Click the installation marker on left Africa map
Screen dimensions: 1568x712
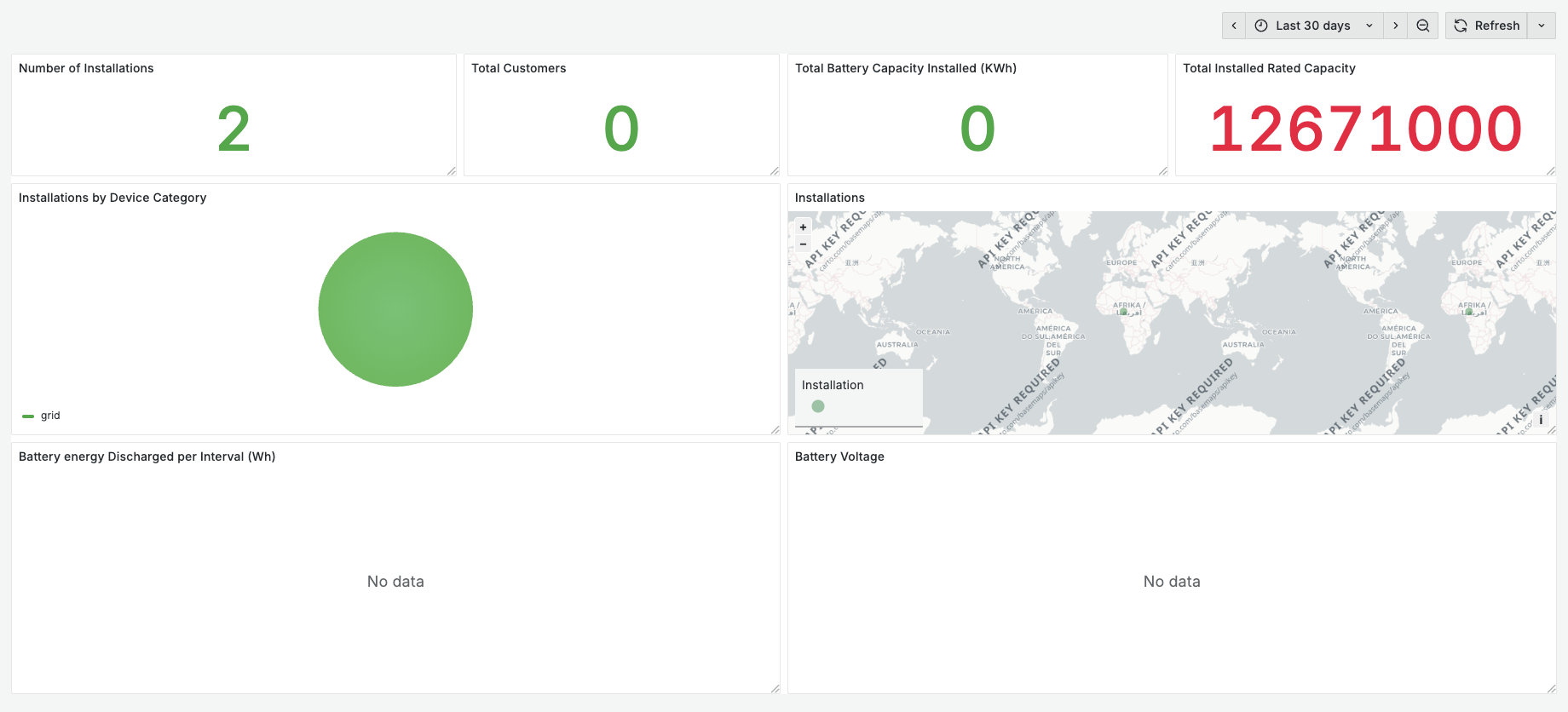click(x=1124, y=312)
